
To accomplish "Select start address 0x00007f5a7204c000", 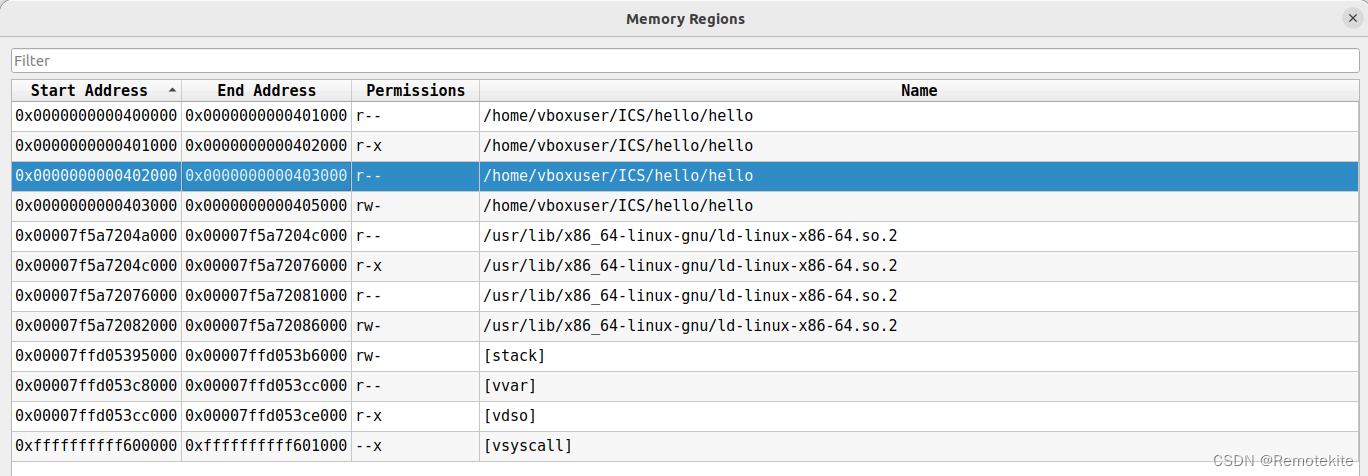I will click(x=96, y=266).
